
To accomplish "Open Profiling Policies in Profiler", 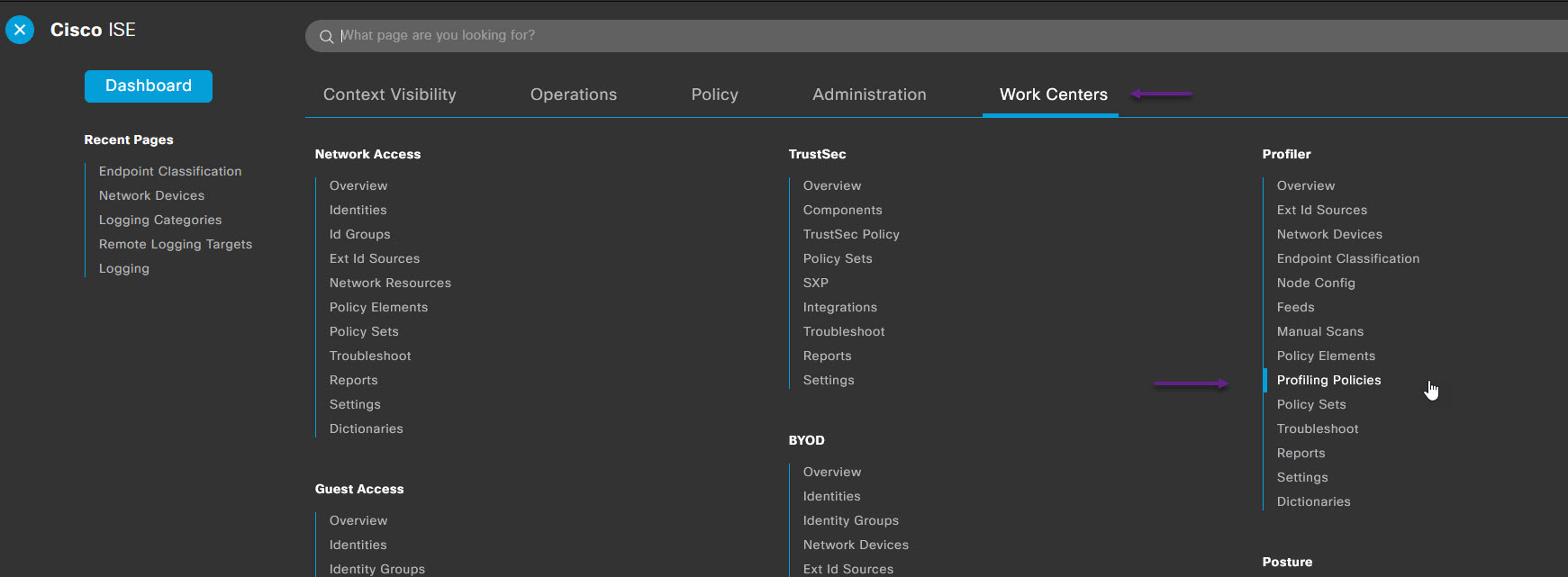I will (x=1329, y=380).
